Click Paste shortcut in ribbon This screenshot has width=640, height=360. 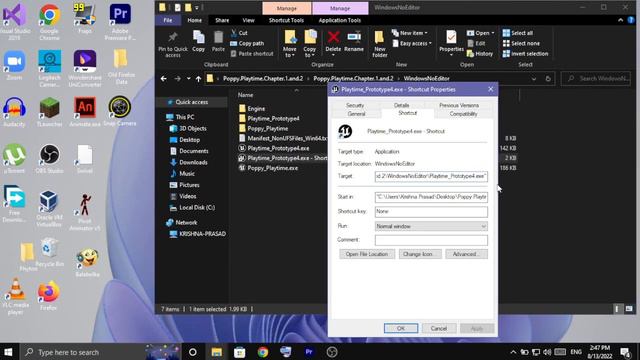click(251, 53)
